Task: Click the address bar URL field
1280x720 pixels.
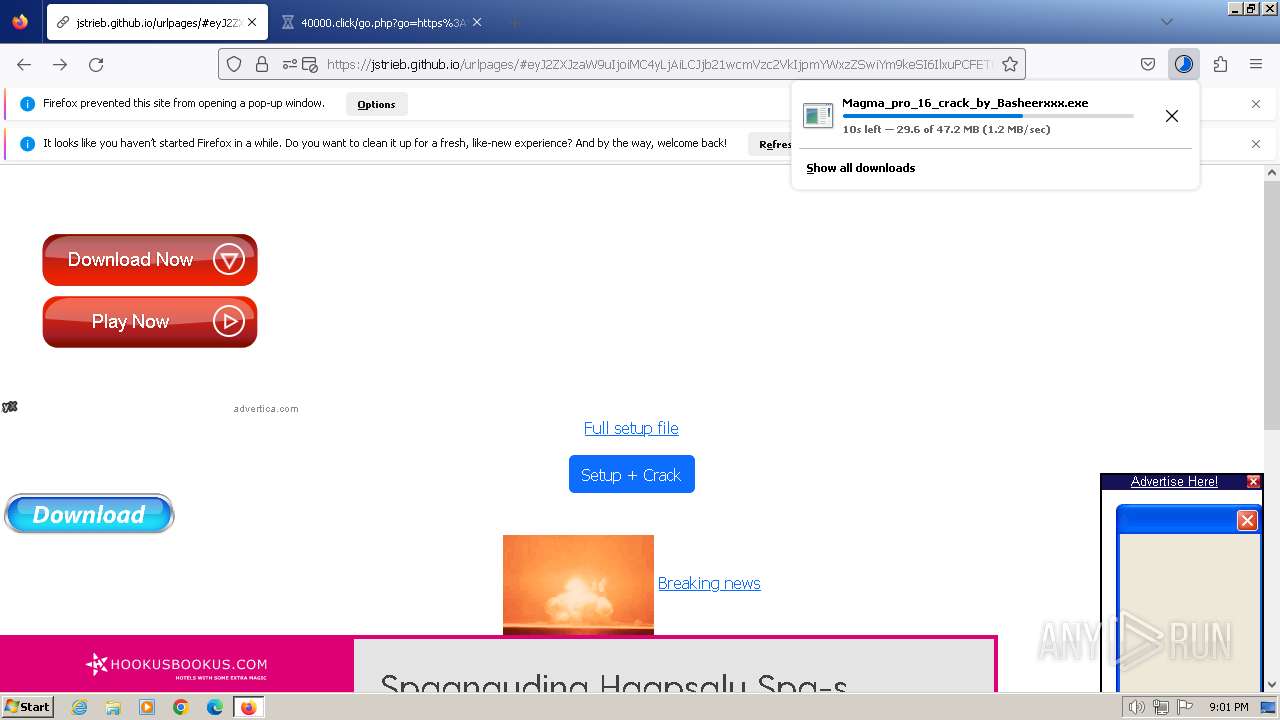Action: [658, 64]
